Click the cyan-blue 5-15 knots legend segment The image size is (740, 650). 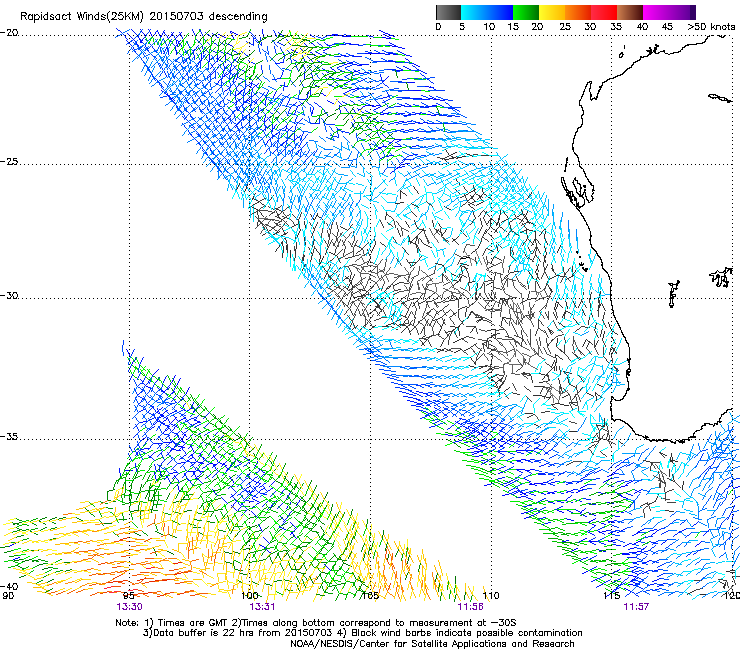pos(487,12)
